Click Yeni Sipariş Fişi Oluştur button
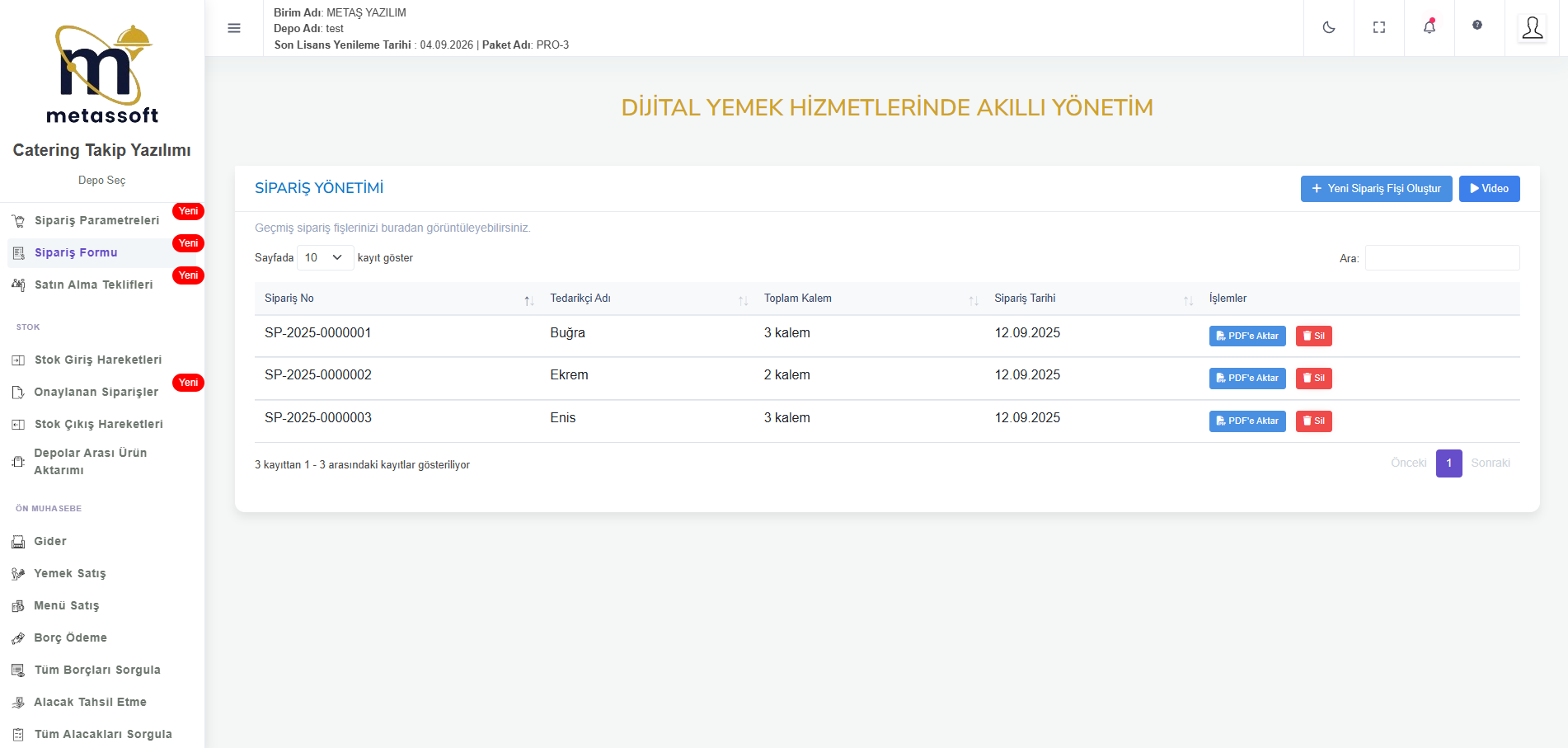 pyautogui.click(x=1375, y=189)
